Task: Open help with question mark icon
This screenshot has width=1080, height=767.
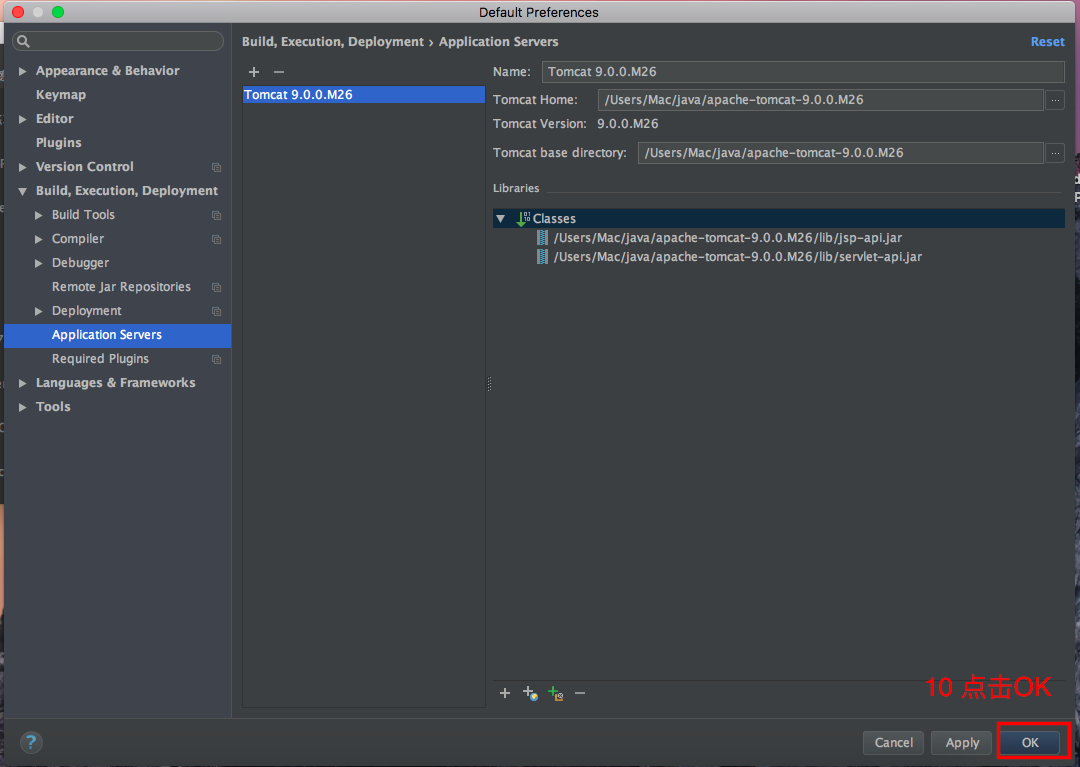Action: (31, 742)
